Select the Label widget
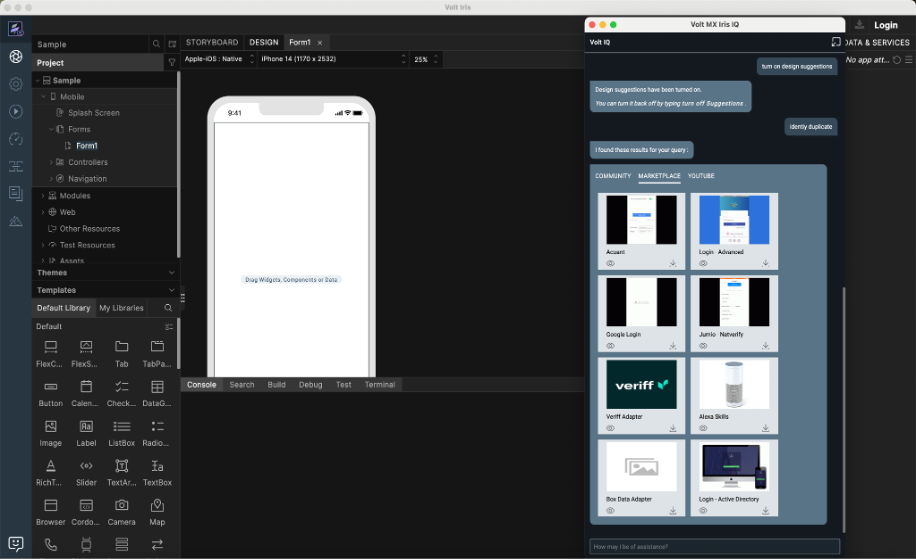The width and height of the screenshot is (916, 560). click(x=86, y=433)
